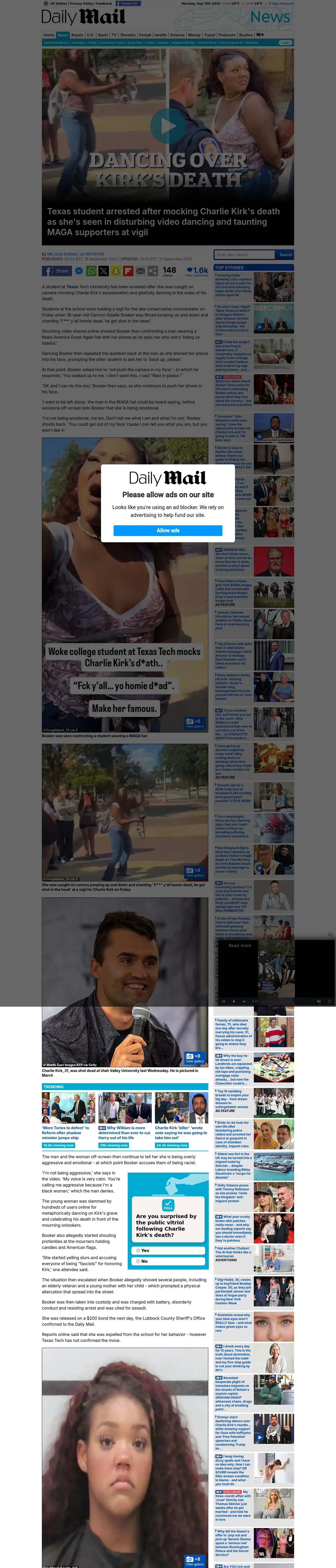This screenshot has height=1568, width=336.
Task: Go to the Daily Mail logo homepage
Action: [83, 17]
